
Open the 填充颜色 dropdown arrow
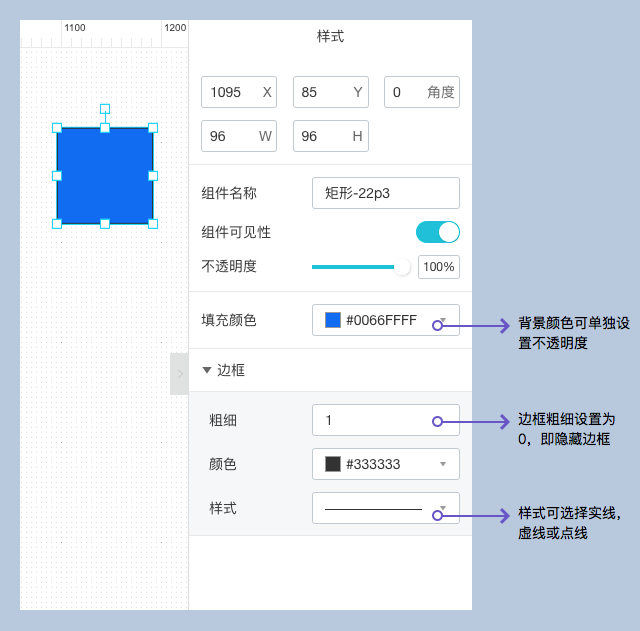[x=443, y=321]
